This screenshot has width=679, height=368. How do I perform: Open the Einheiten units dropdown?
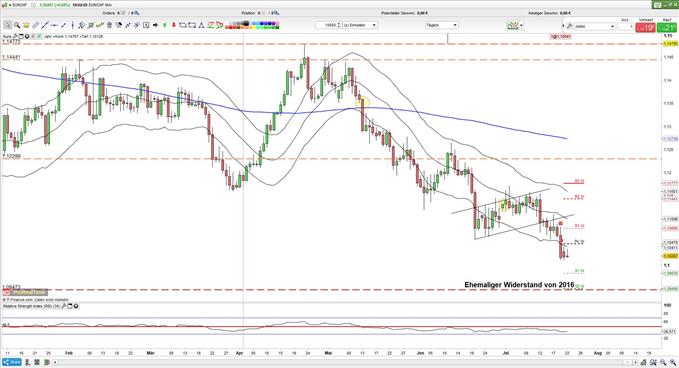(x=360, y=25)
